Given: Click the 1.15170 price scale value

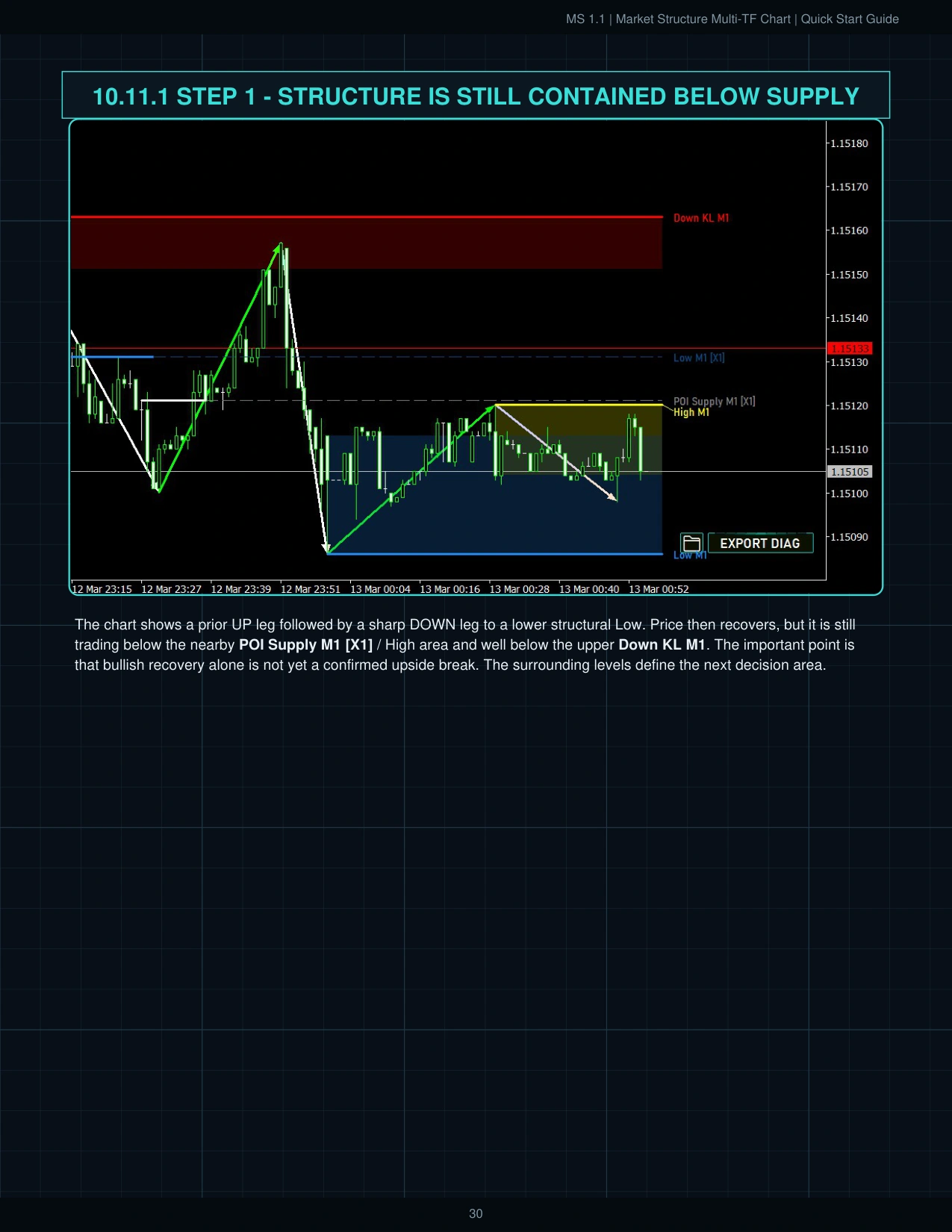Looking at the screenshot, I should pos(850,187).
